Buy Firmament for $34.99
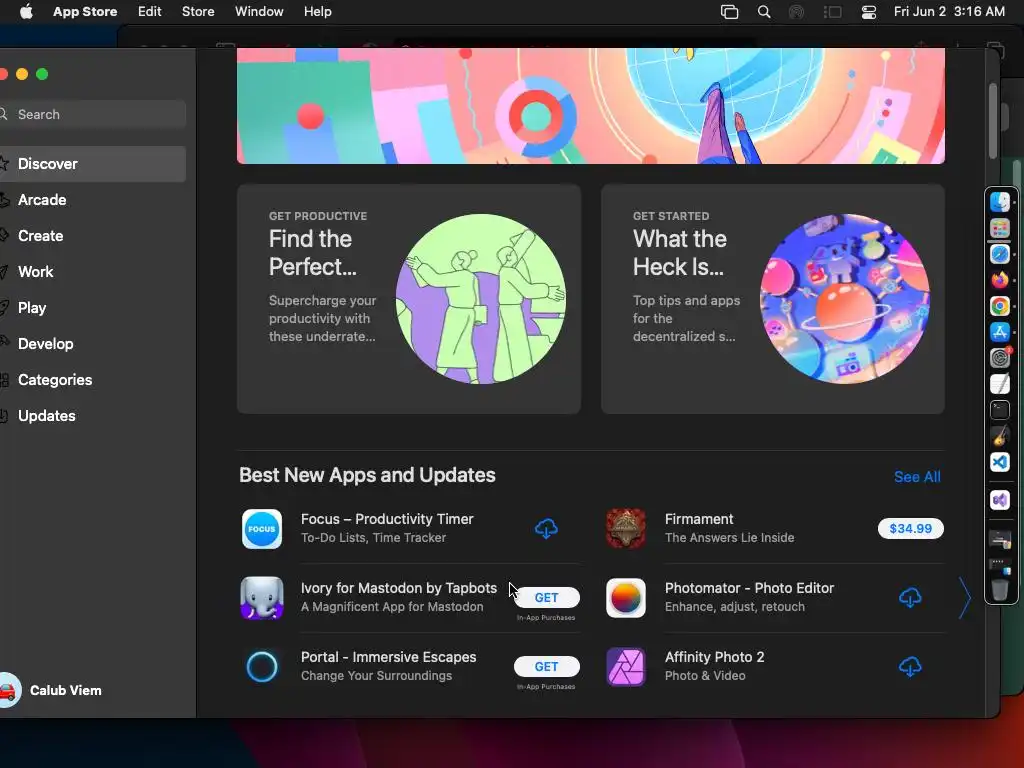The image size is (1024, 768). 910,528
